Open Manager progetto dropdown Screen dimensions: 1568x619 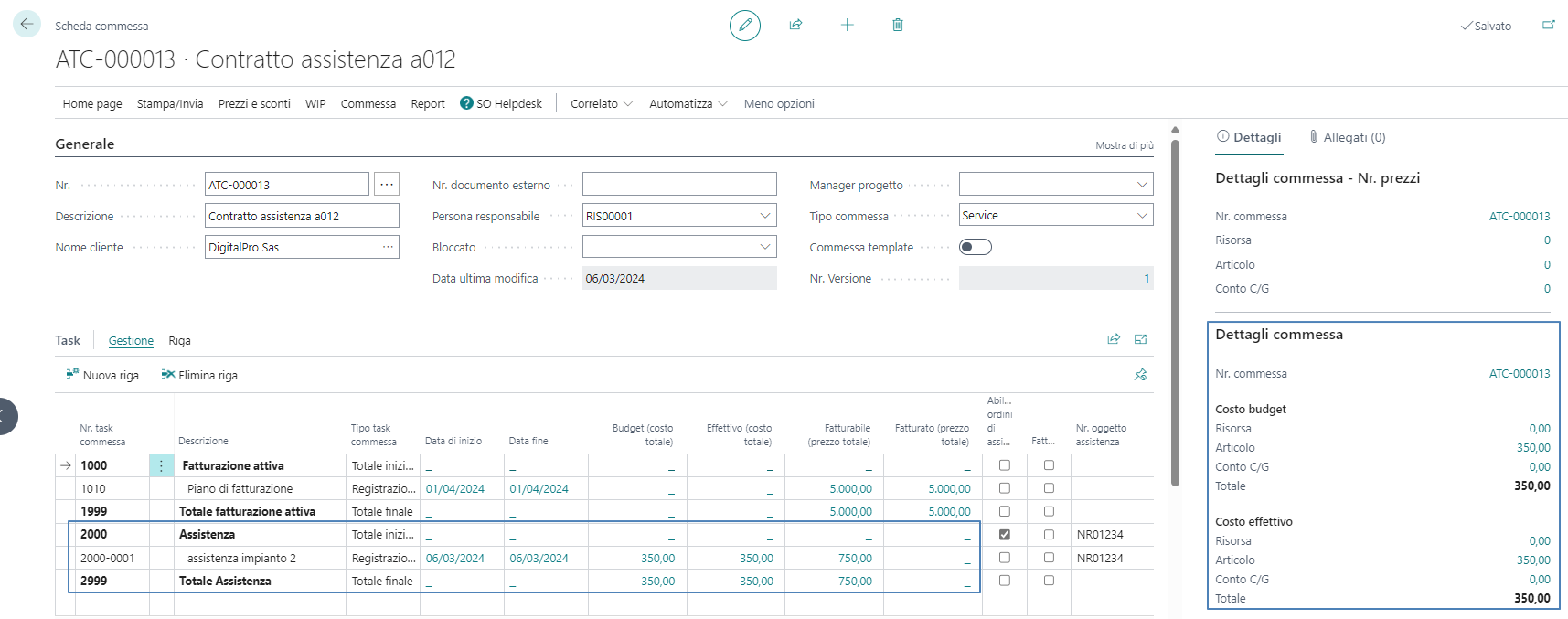tap(1141, 185)
